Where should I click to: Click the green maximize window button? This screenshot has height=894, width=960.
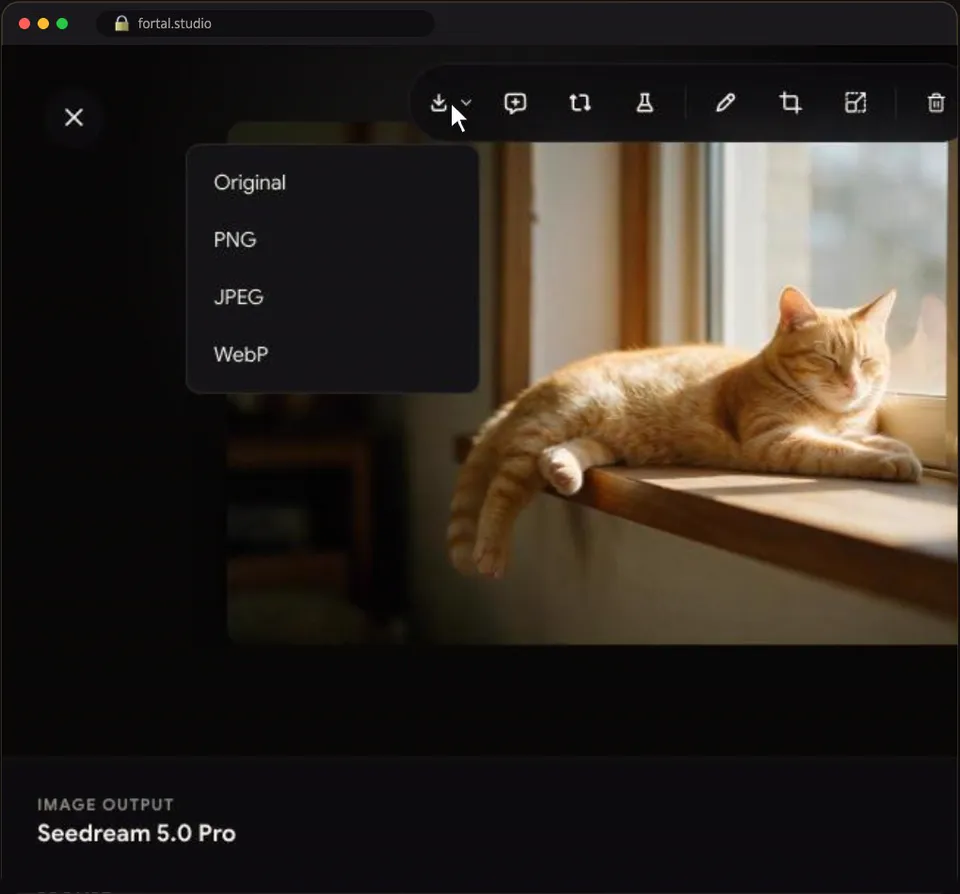pyautogui.click(x=62, y=23)
